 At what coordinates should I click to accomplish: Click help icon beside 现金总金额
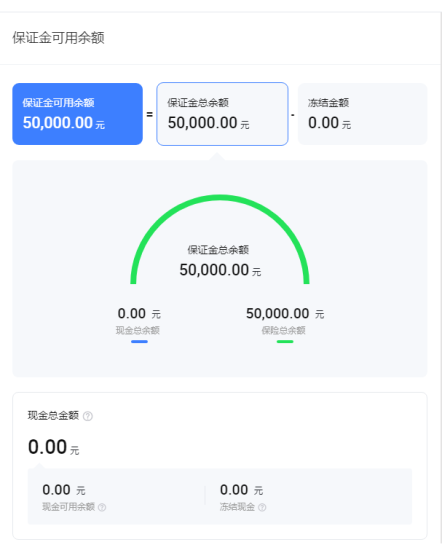88,416
